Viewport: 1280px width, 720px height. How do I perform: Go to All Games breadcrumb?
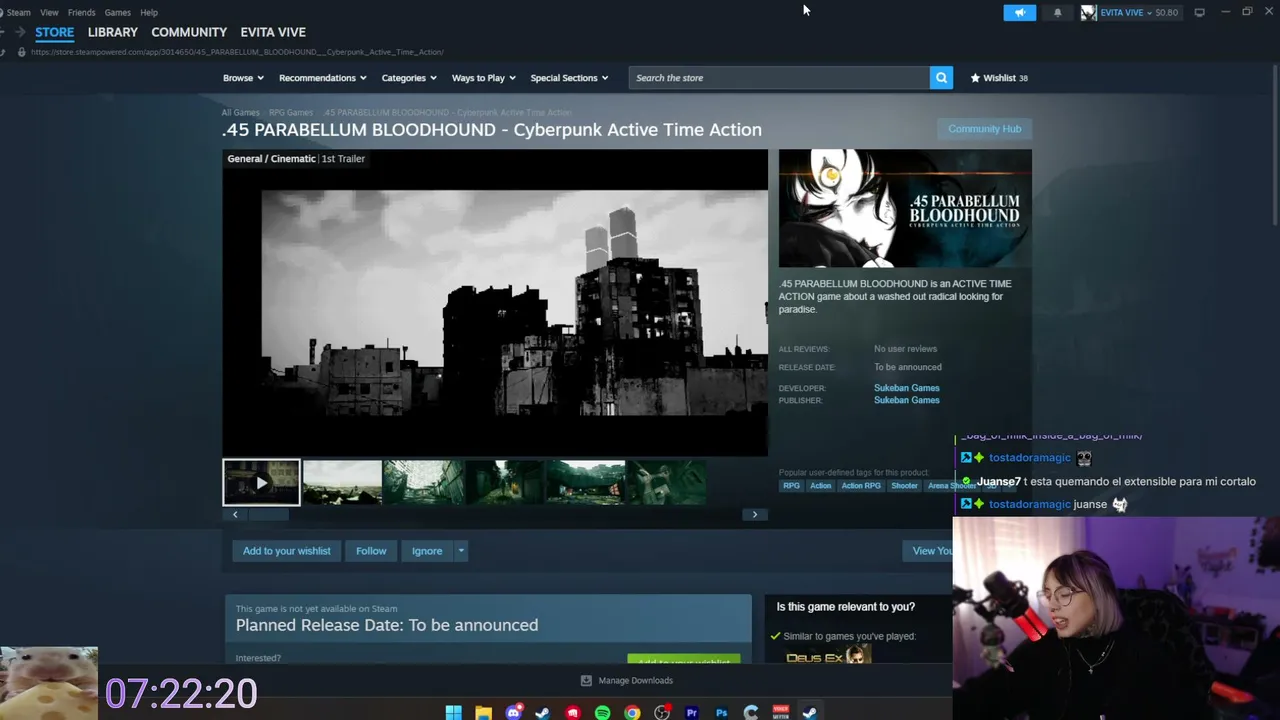240,113
